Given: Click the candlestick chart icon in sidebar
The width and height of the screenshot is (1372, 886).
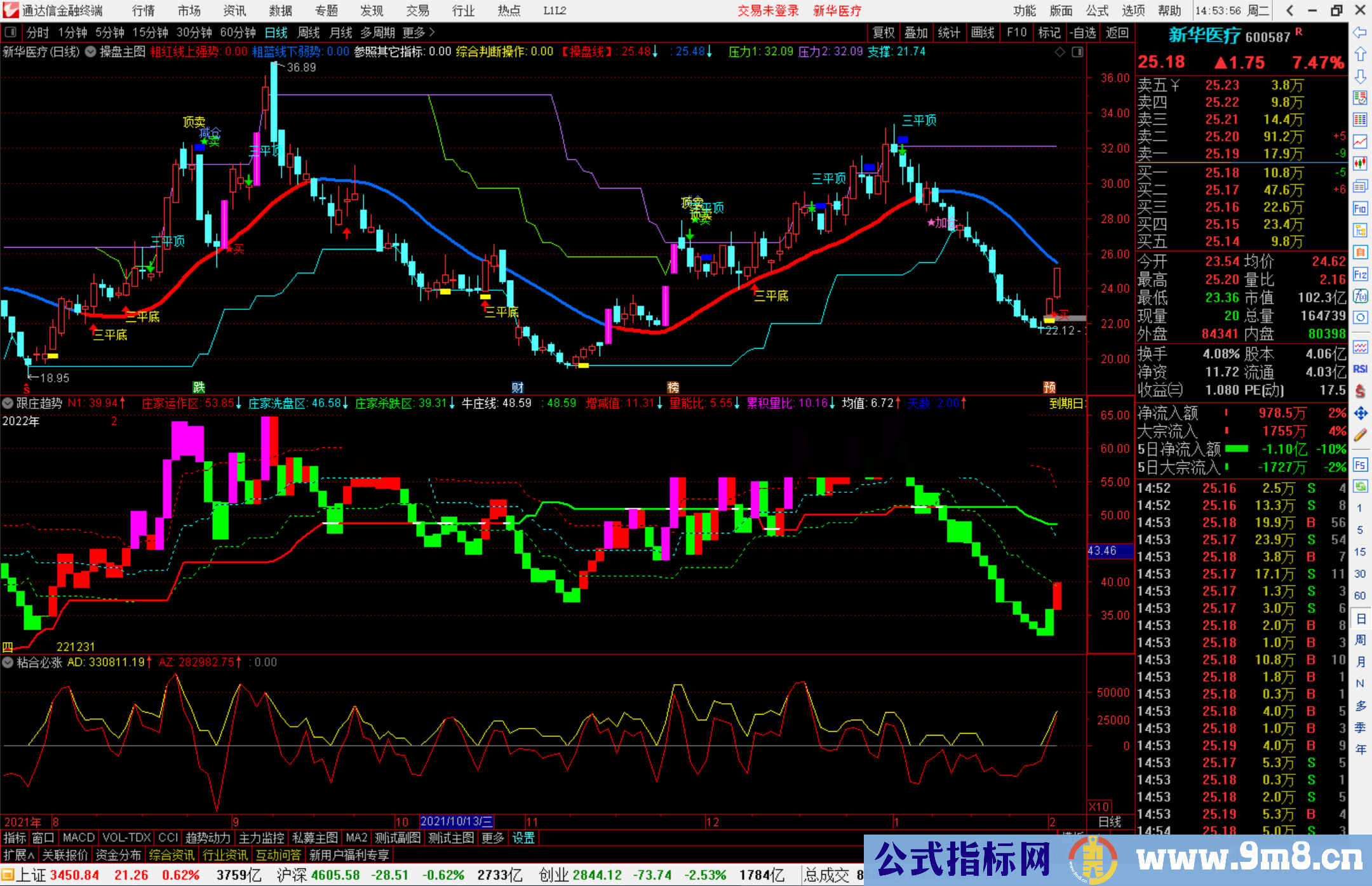Looking at the screenshot, I should (1360, 163).
